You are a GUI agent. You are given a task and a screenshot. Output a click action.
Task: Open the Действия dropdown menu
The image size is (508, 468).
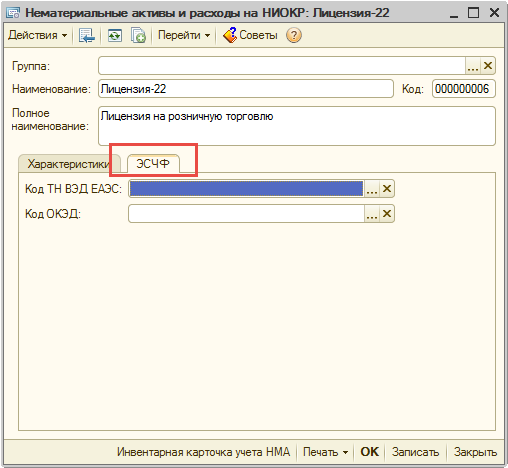pyautogui.click(x=37, y=35)
